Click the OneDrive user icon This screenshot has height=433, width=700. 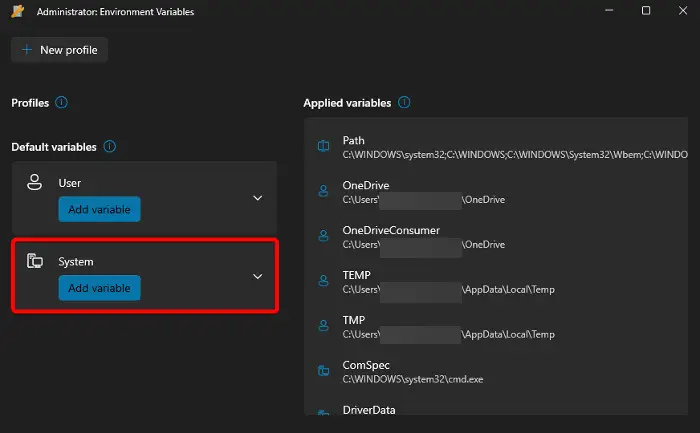tap(323, 191)
